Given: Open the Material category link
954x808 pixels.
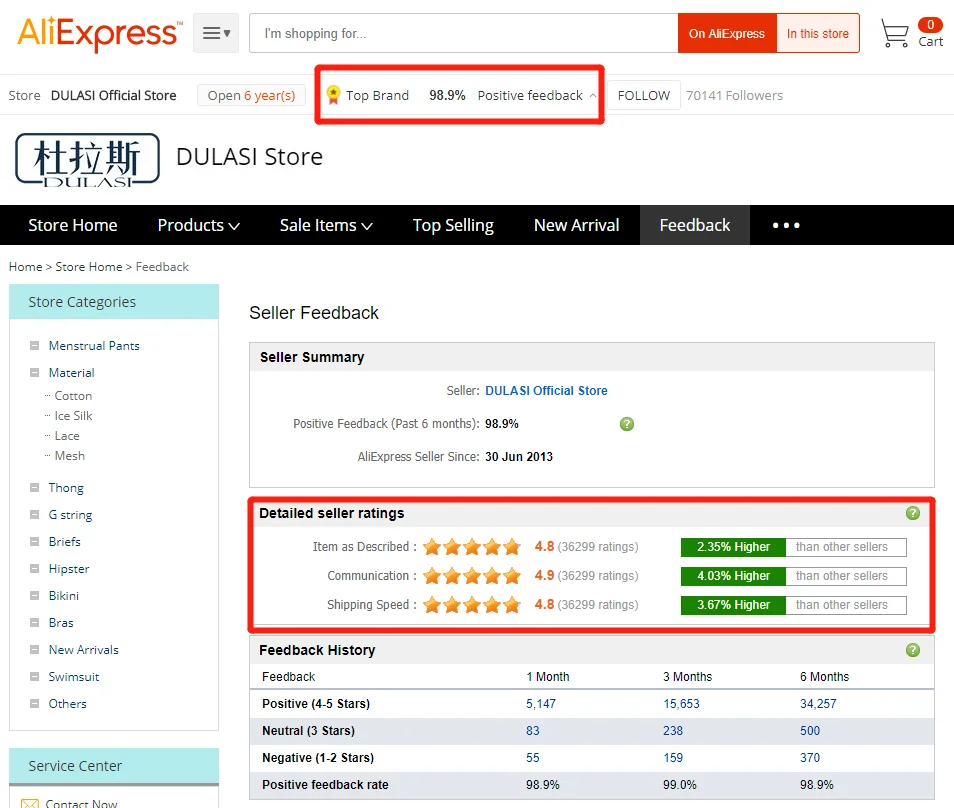Looking at the screenshot, I should click(71, 372).
